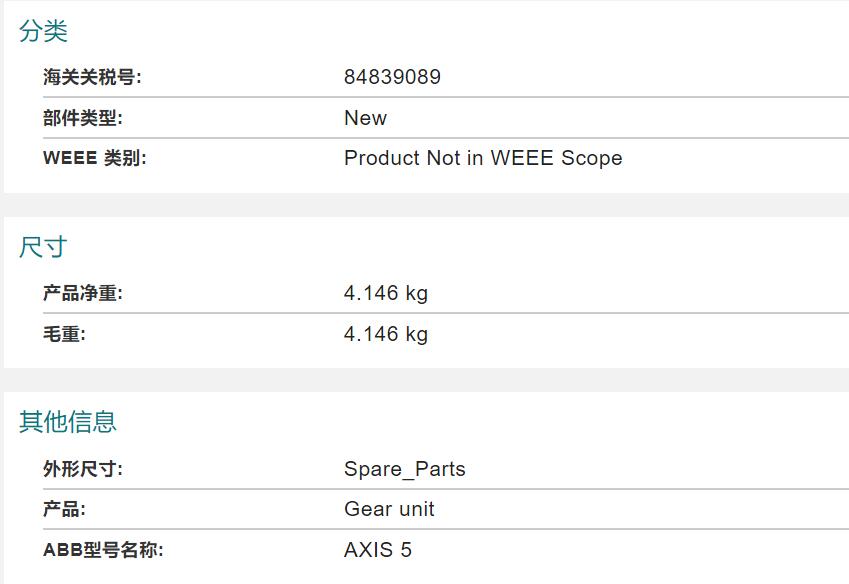849x584 pixels.
Task: Click the tariff number 84839089
Action: (392, 77)
